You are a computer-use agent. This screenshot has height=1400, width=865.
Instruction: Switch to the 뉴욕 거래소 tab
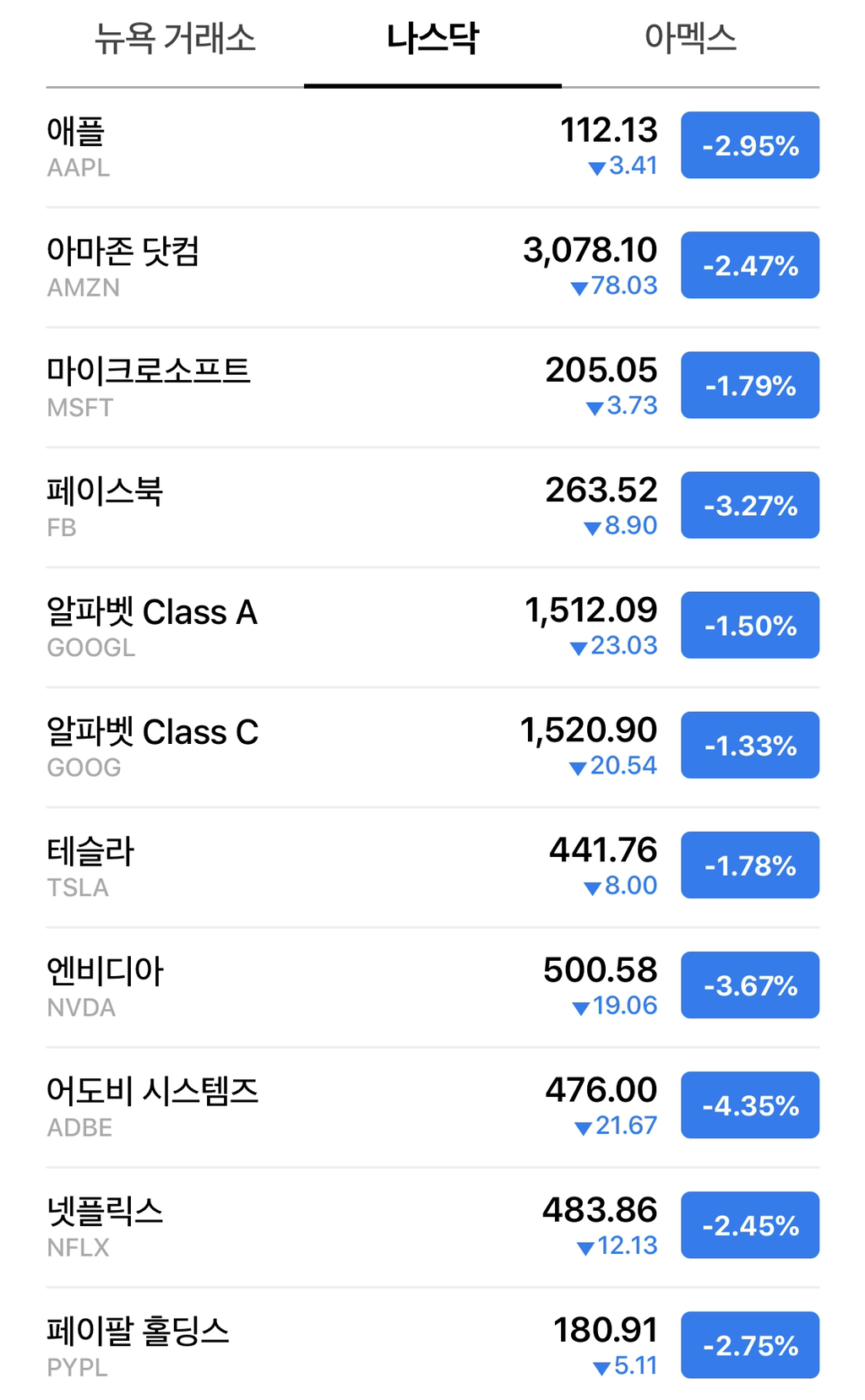pyautogui.click(x=175, y=39)
